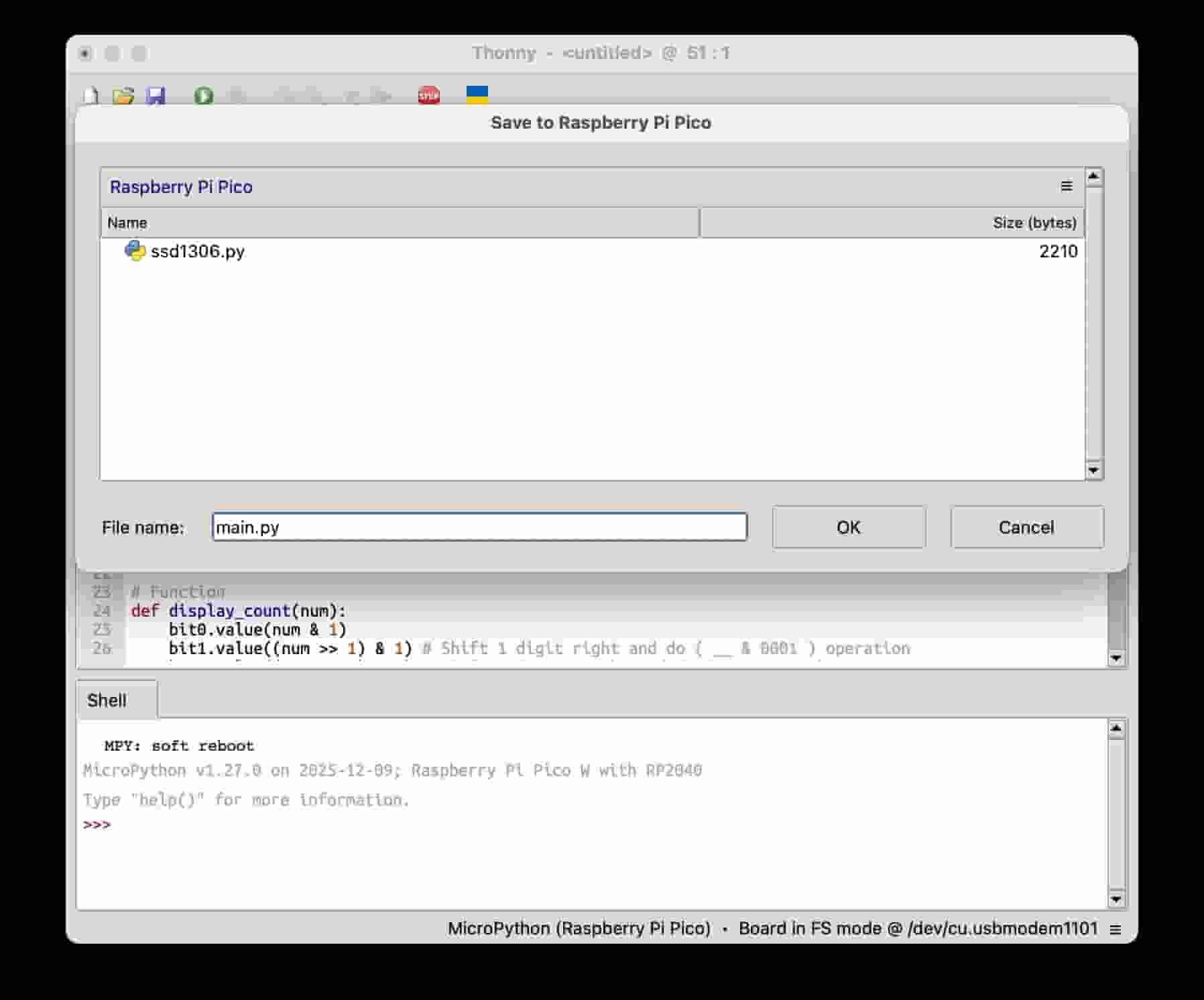This screenshot has width=1204, height=1000.
Task: Click the interpreter label MicroPython (Raspberry Pi Pico)
Action: [579, 928]
